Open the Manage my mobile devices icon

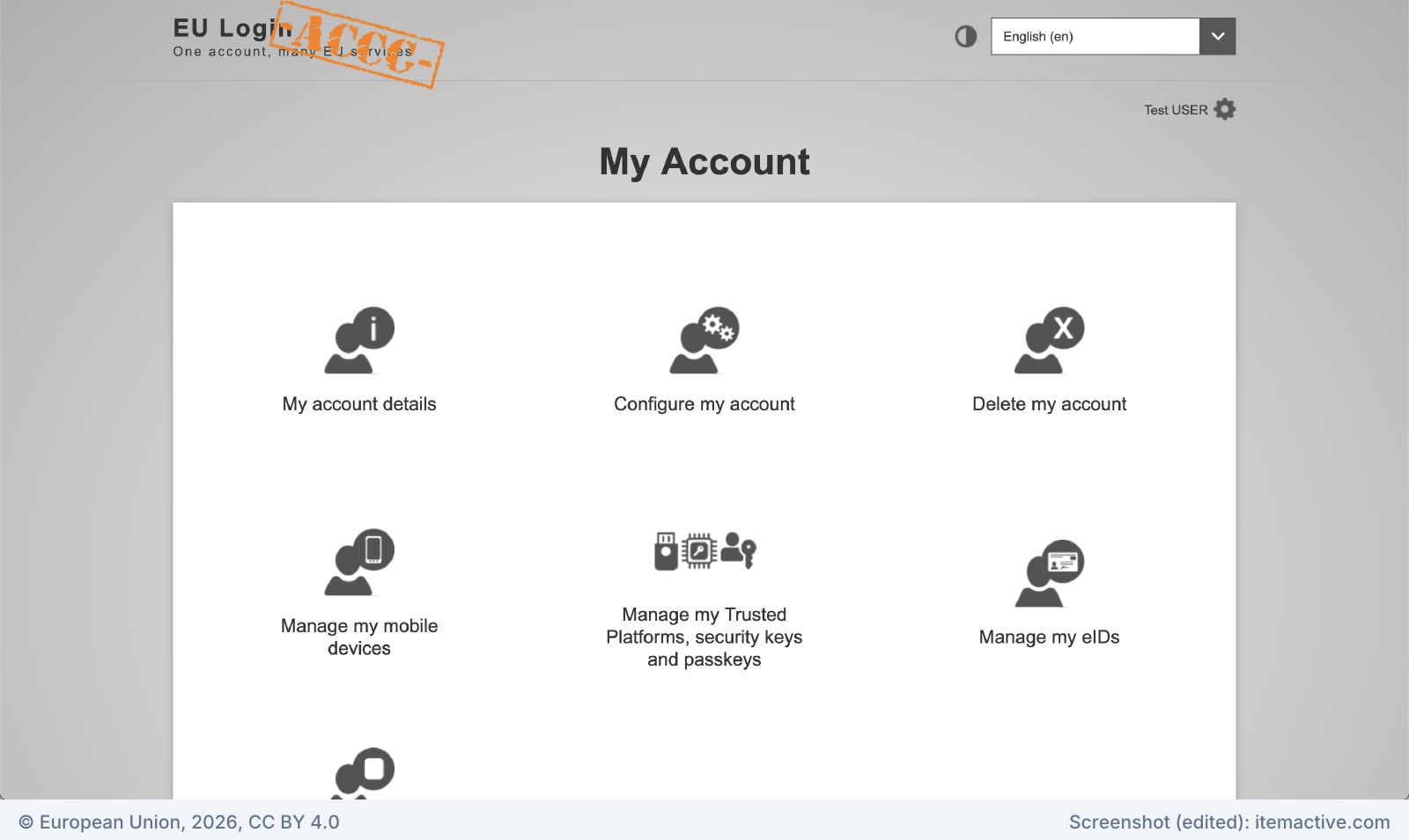pos(359,563)
